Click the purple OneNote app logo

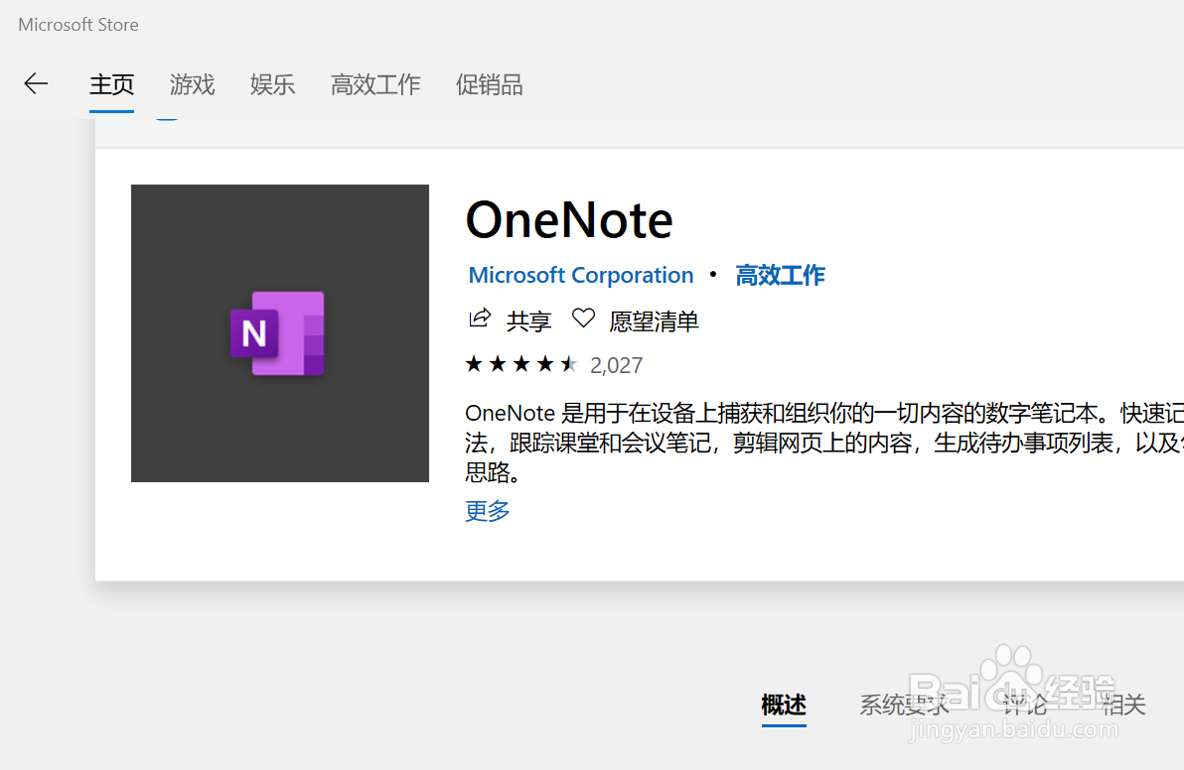(x=279, y=333)
